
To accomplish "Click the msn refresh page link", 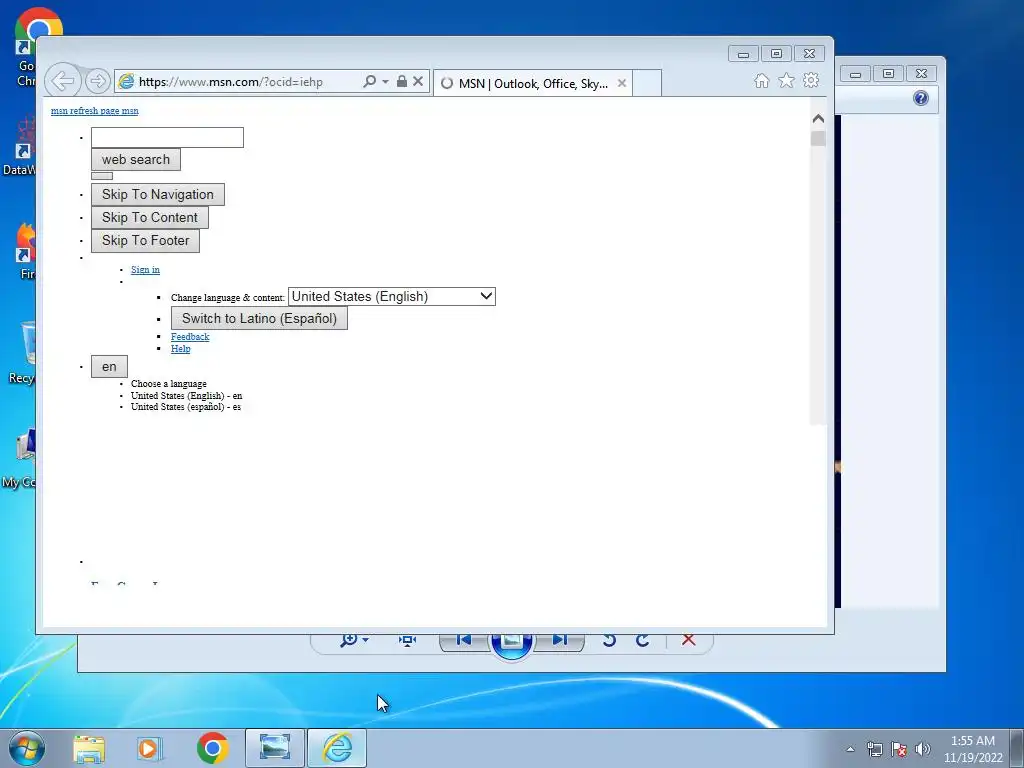I will (x=95, y=111).
